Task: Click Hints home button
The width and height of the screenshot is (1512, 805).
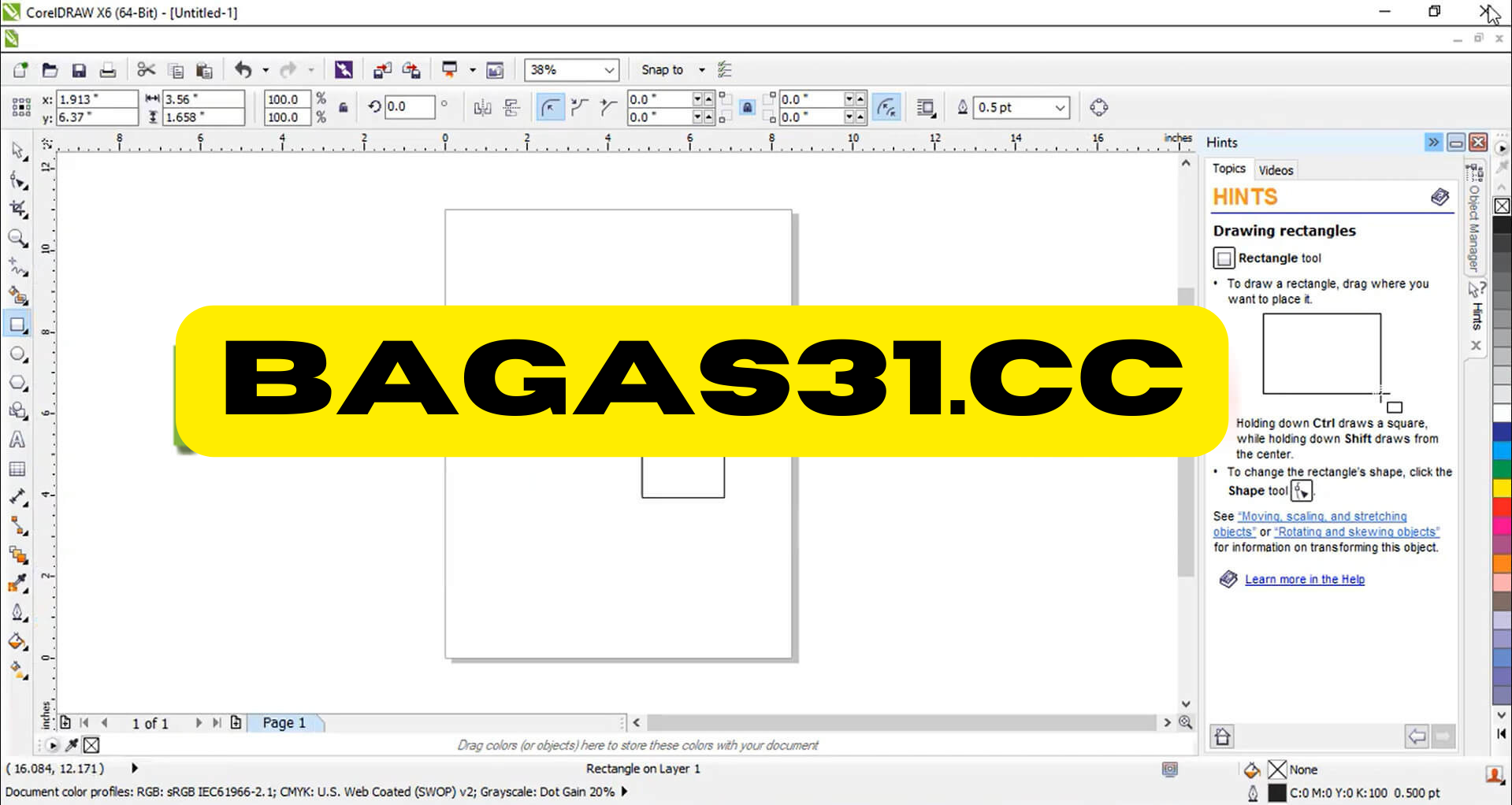Action: tap(1222, 736)
